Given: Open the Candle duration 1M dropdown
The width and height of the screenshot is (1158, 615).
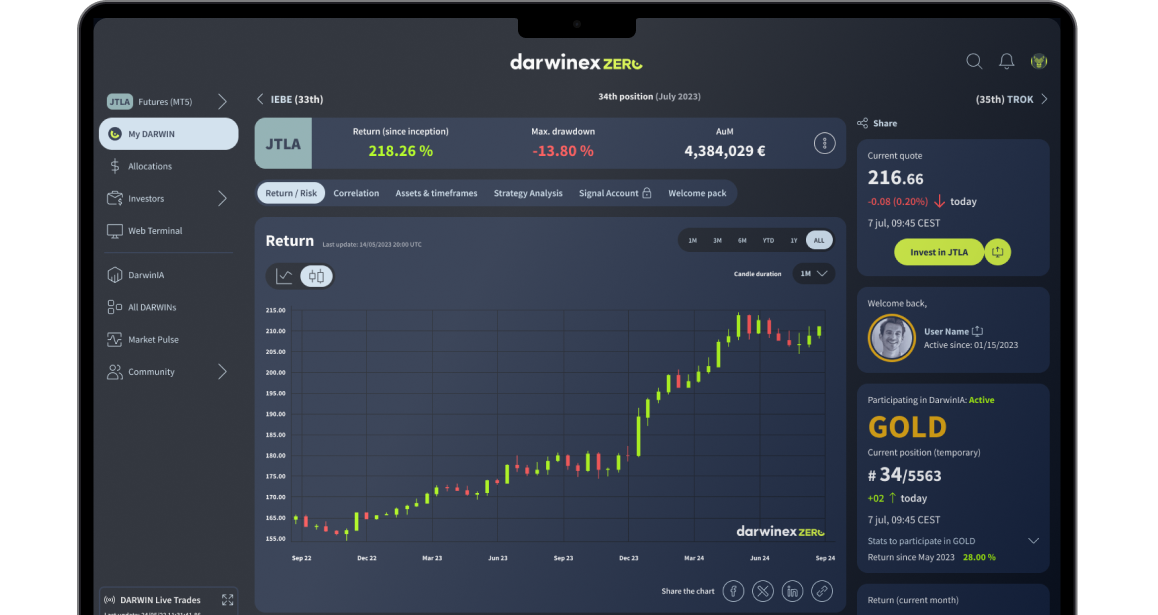Looking at the screenshot, I should [813, 274].
